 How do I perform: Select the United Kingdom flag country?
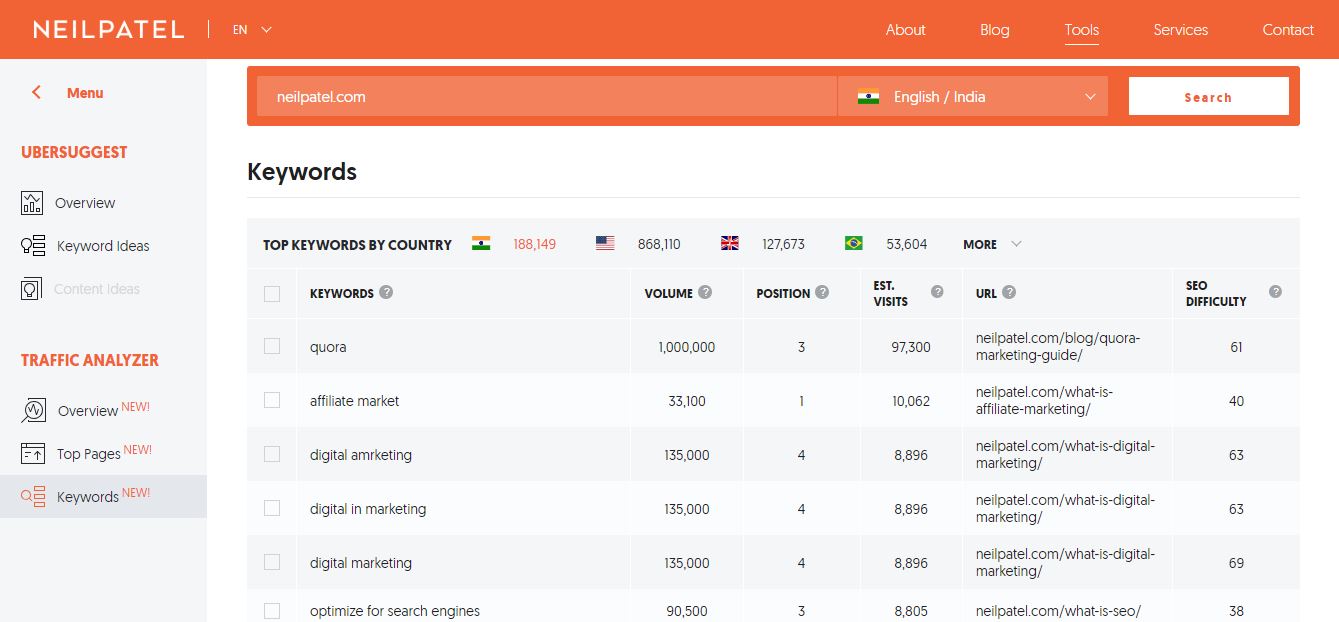(730, 243)
